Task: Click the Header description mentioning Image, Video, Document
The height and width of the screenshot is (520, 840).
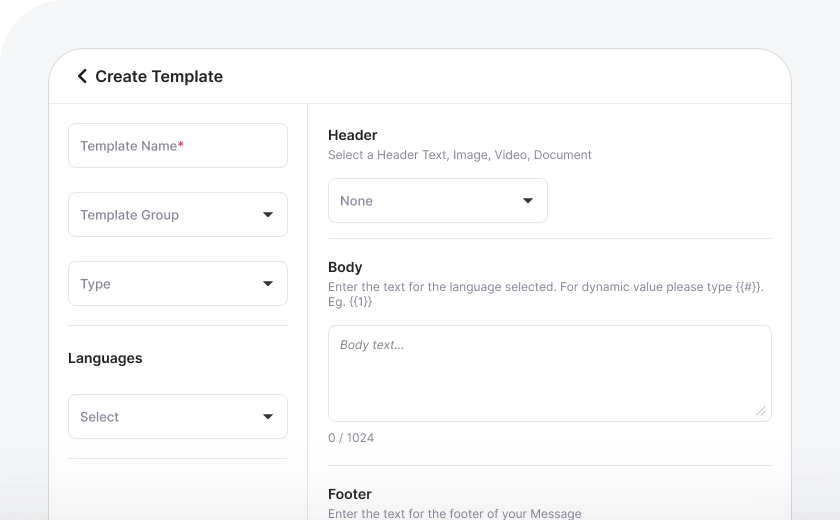Action: click(x=460, y=155)
